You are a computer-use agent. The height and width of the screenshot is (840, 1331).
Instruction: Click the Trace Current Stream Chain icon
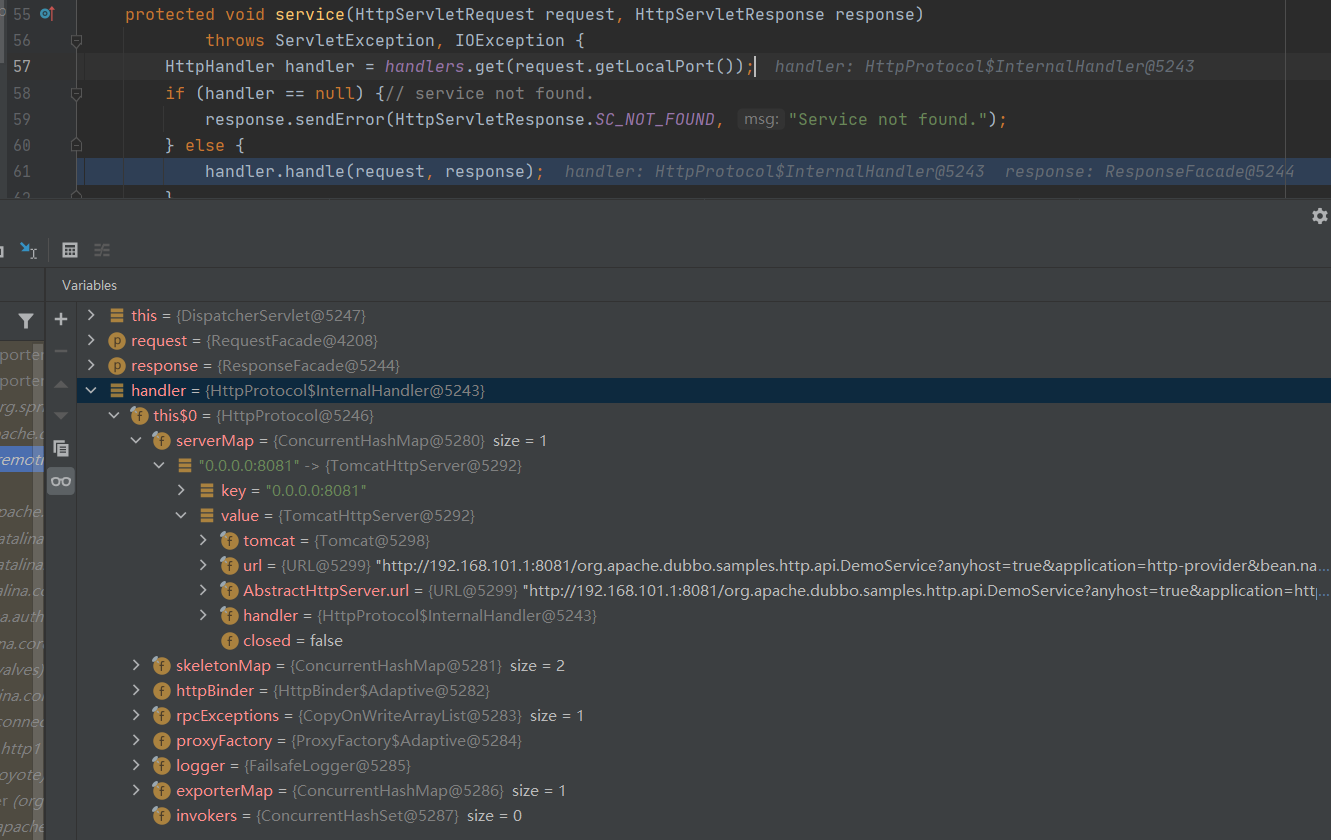(102, 250)
